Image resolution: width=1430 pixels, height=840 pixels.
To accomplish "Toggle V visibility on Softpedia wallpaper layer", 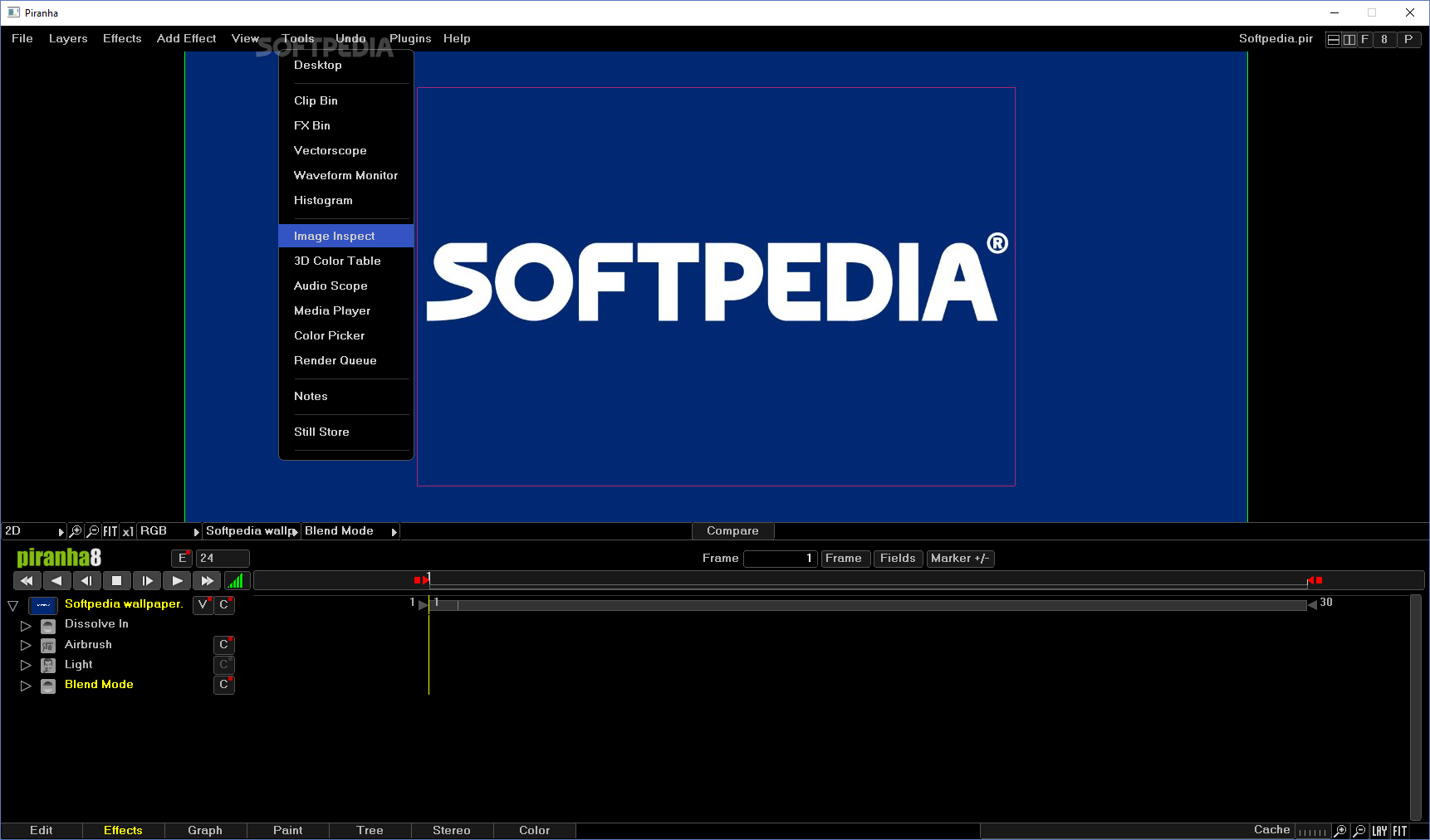I will [x=203, y=605].
